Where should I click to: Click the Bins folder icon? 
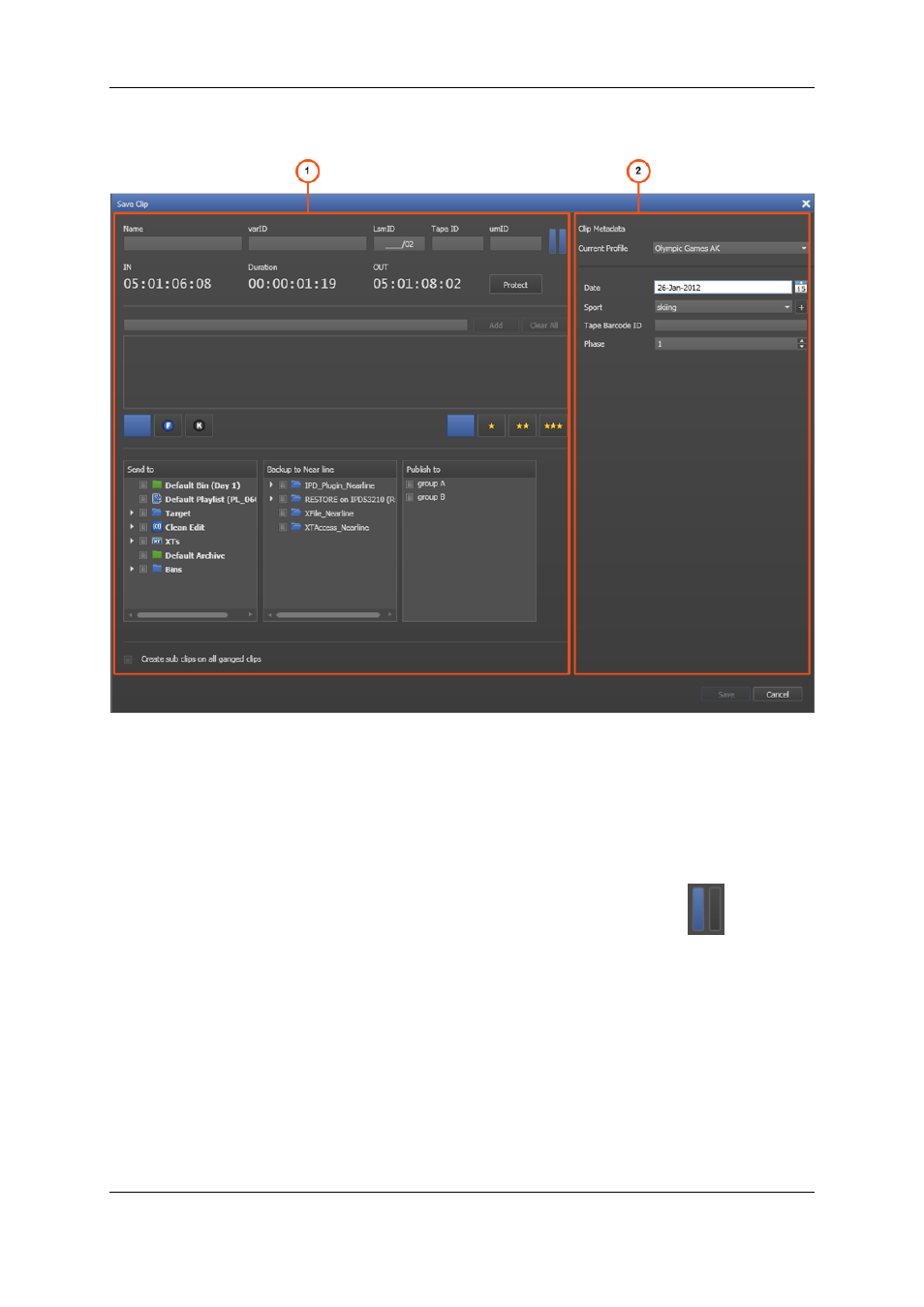tap(157, 569)
